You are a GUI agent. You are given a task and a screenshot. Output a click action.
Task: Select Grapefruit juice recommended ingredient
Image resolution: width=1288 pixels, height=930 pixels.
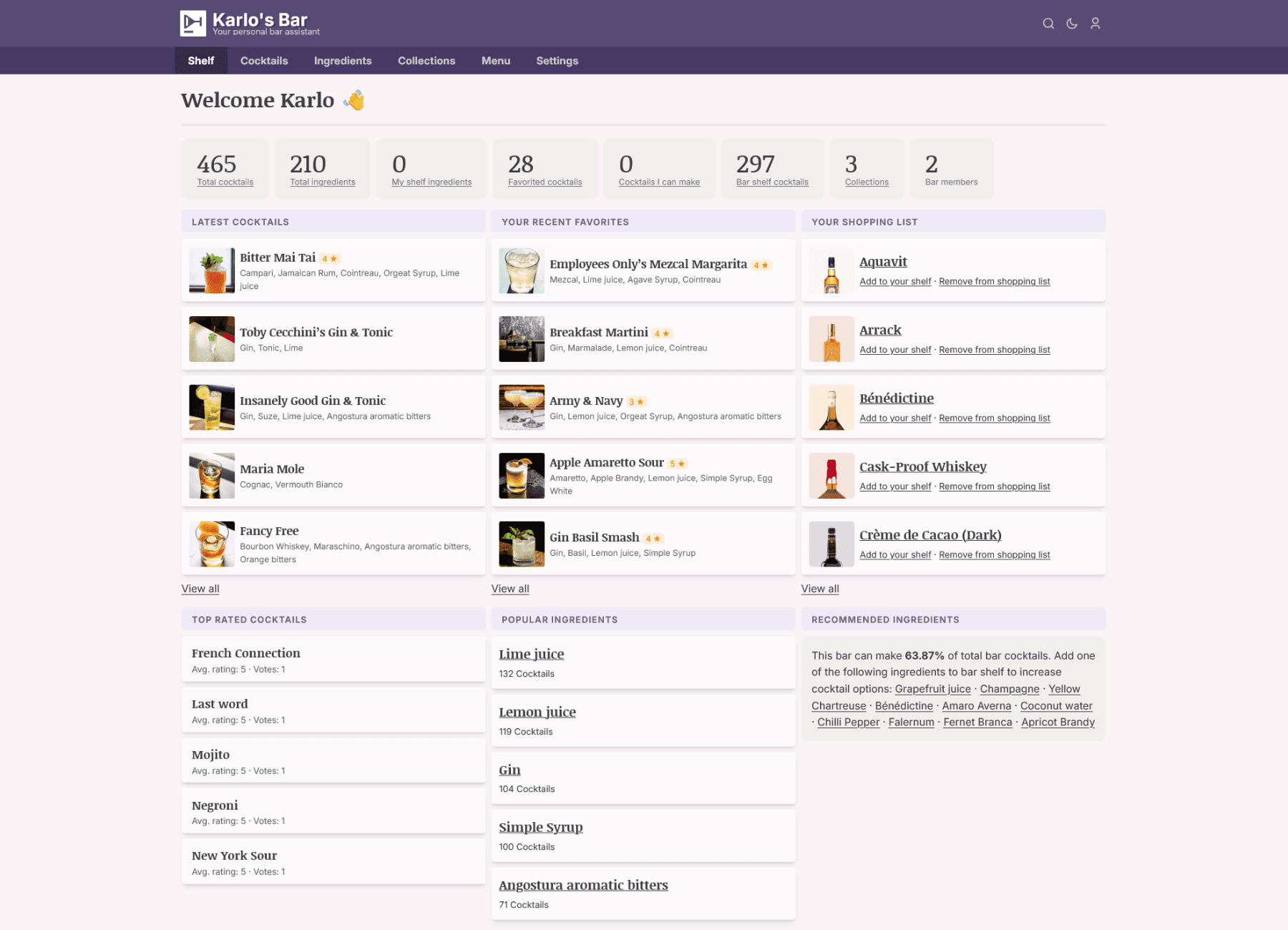click(932, 689)
